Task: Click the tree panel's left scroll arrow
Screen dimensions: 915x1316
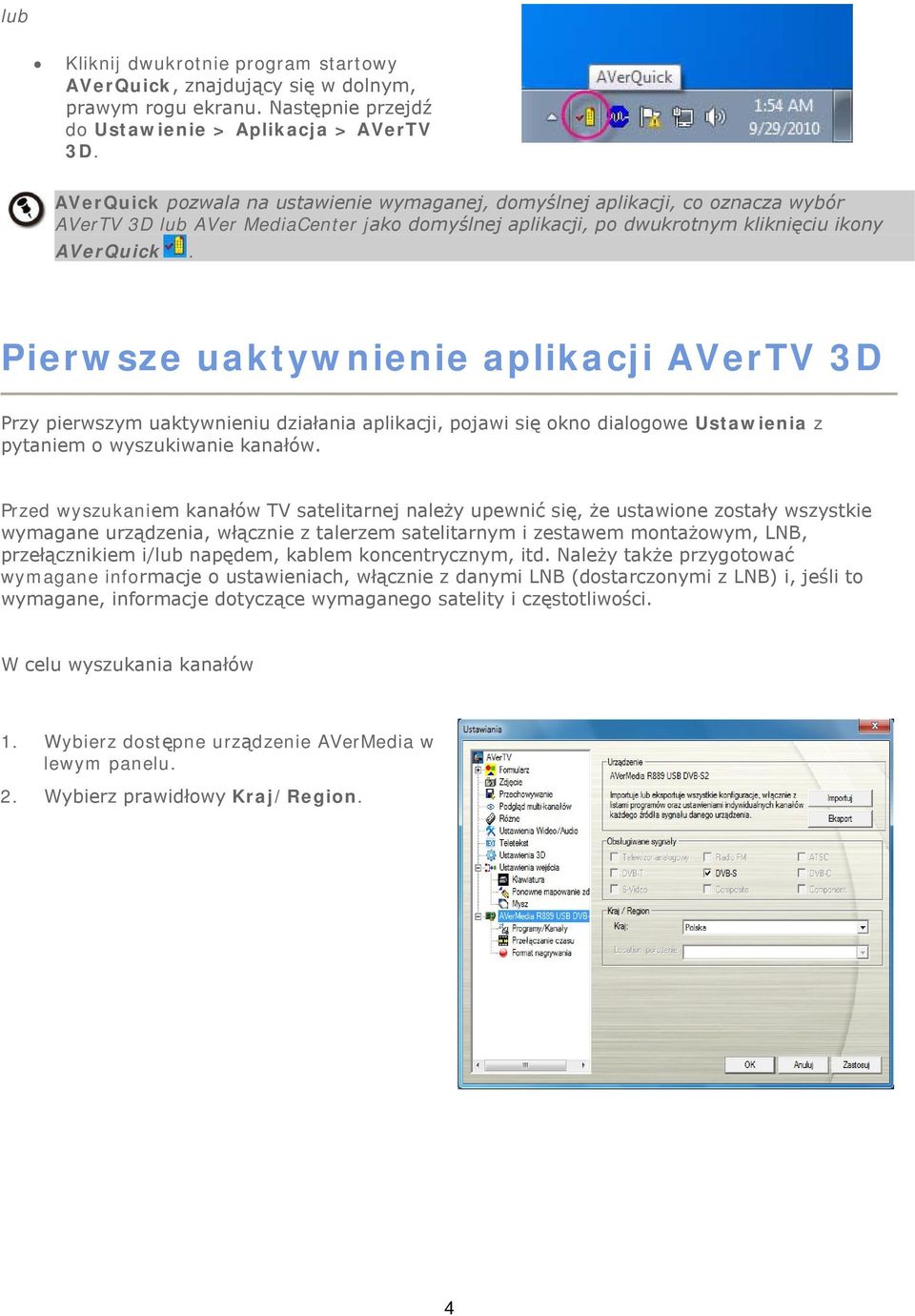Action: (x=478, y=1065)
